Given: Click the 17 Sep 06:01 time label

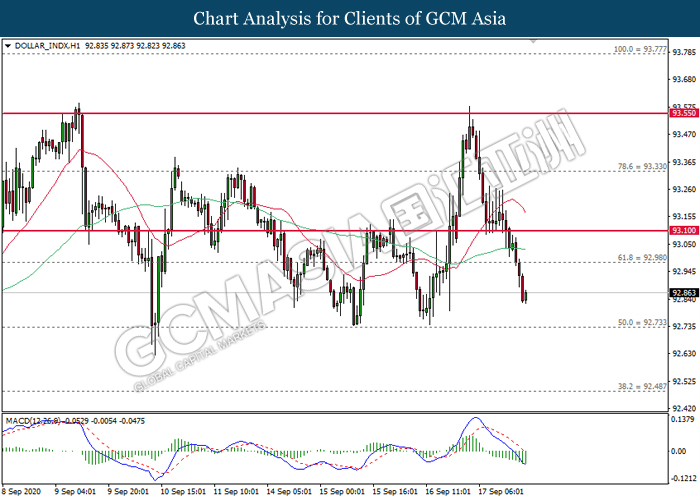Looking at the screenshot, I should [x=501, y=492].
